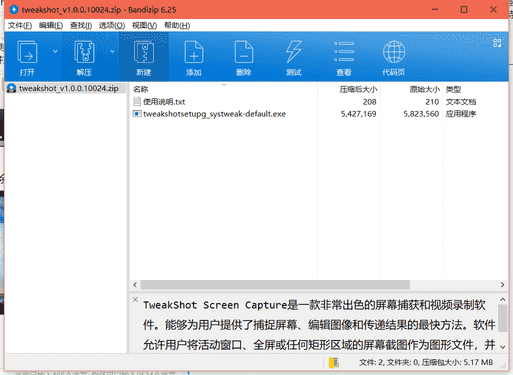Viewport: 513px width, 375px height.
Task: Click the 应用程序 type cell
Action: (x=461, y=114)
